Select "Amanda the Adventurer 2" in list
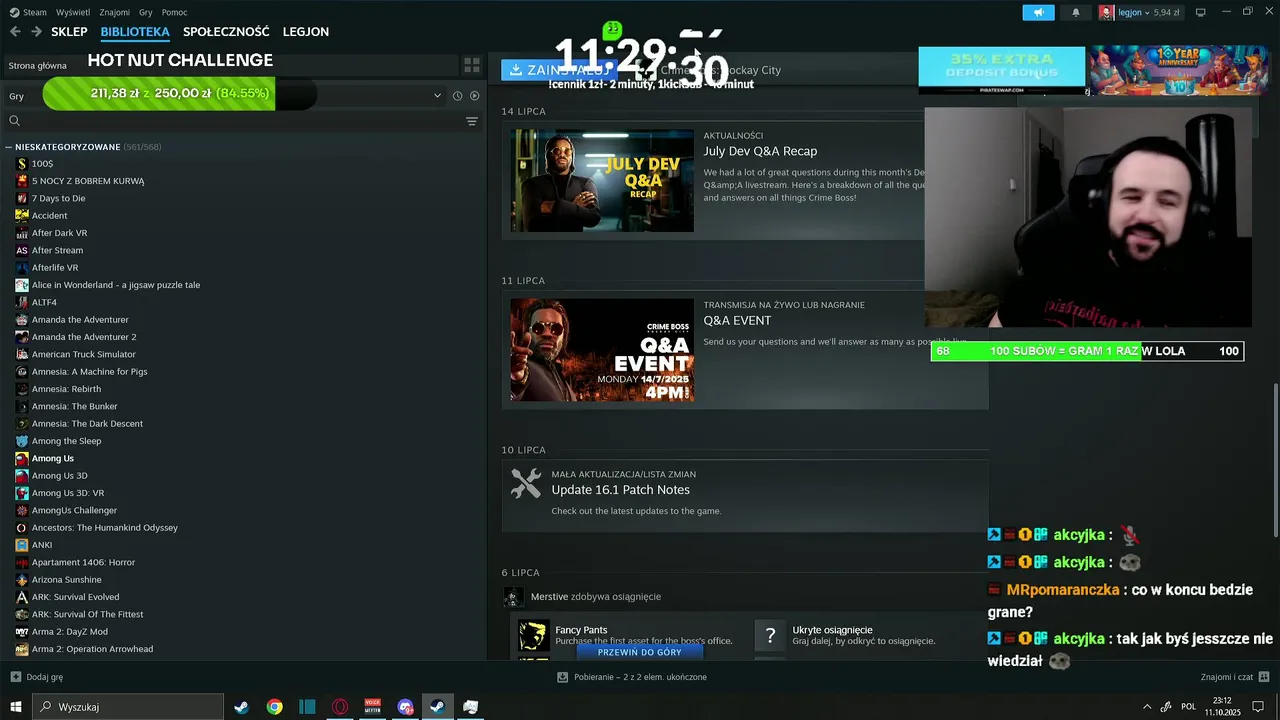Image resolution: width=1280 pixels, height=720 pixels. (84, 337)
